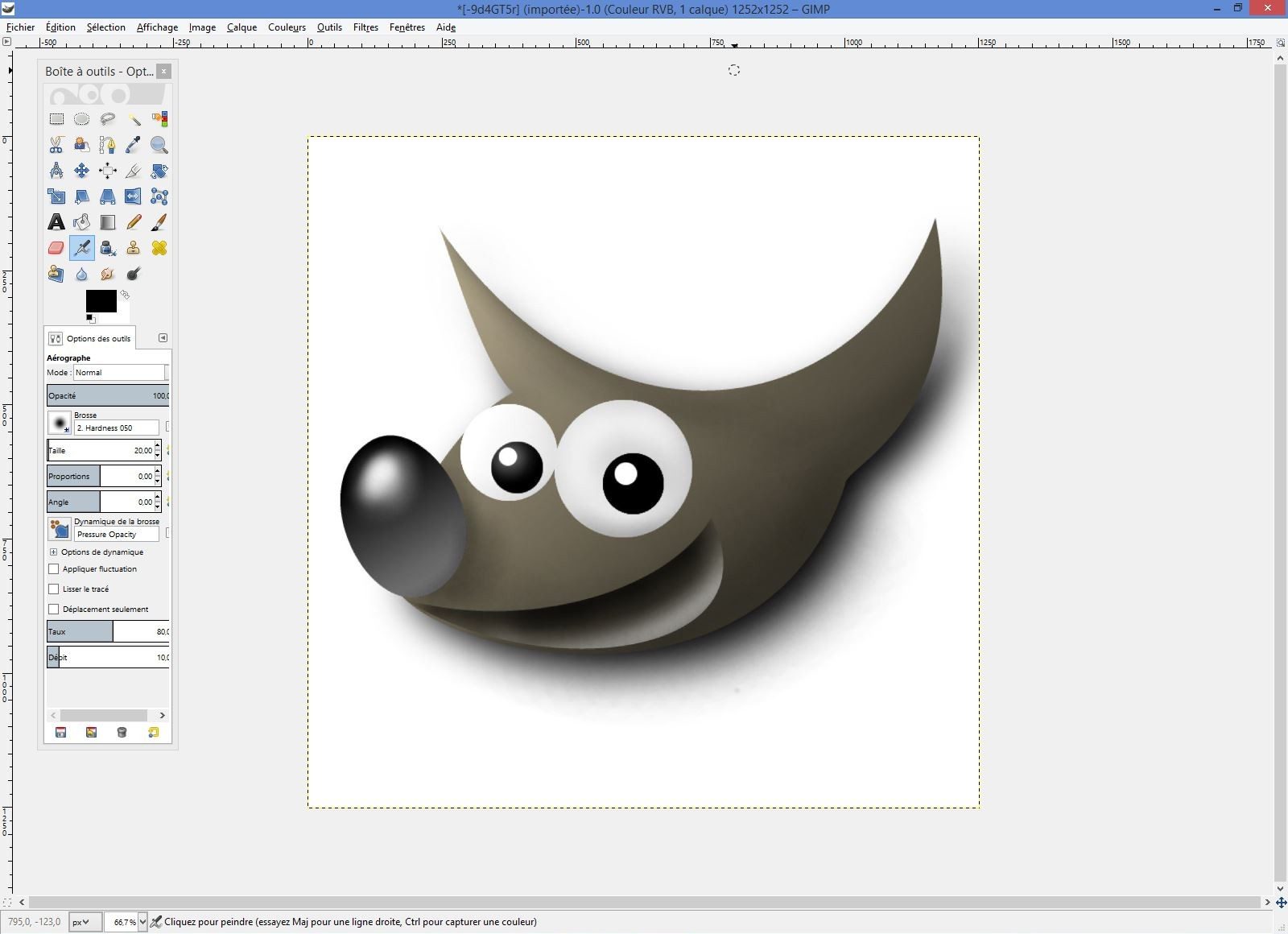Image resolution: width=1288 pixels, height=934 pixels.
Task: Select the Bucket Fill tool
Action: [82, 222]
